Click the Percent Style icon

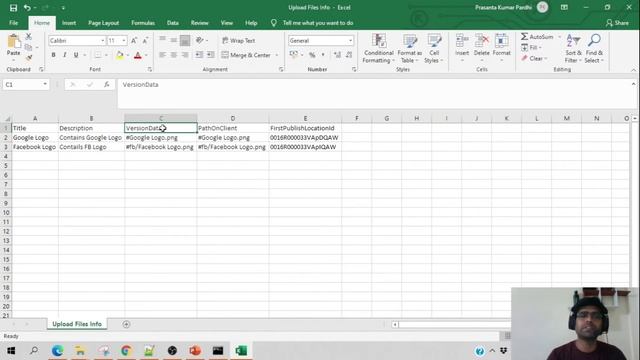click(x=312, y=55)
